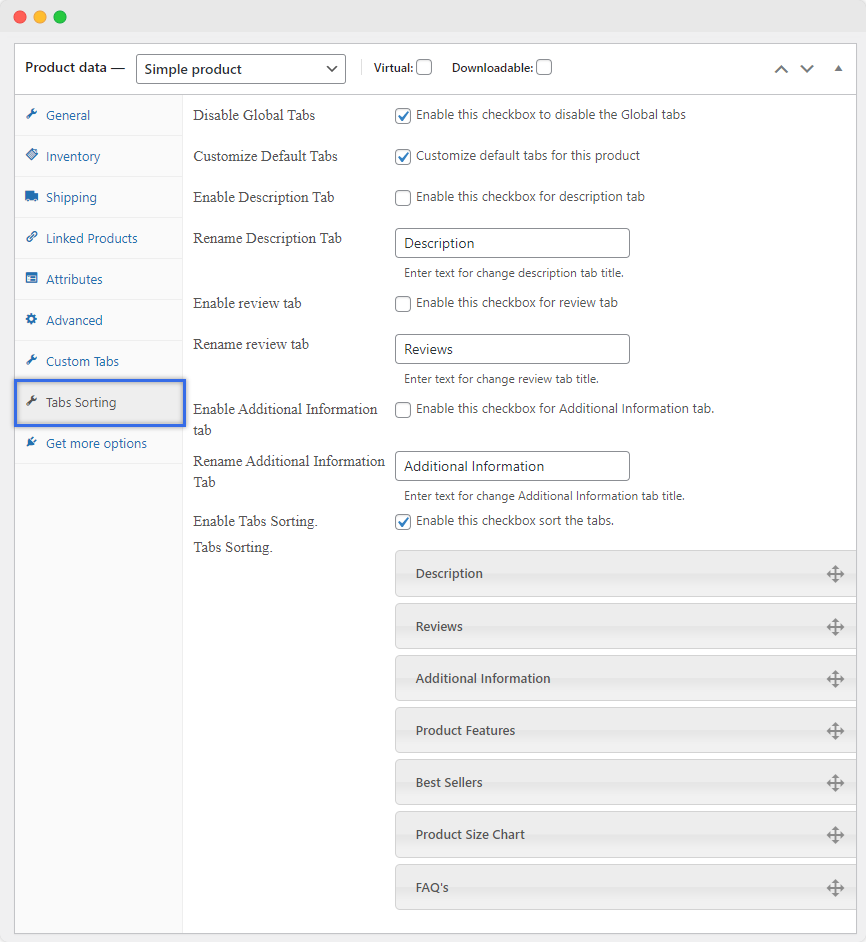Screen dimensions: 866x942
Task: Go to the General settings link
Action: [x=68, y=116]
